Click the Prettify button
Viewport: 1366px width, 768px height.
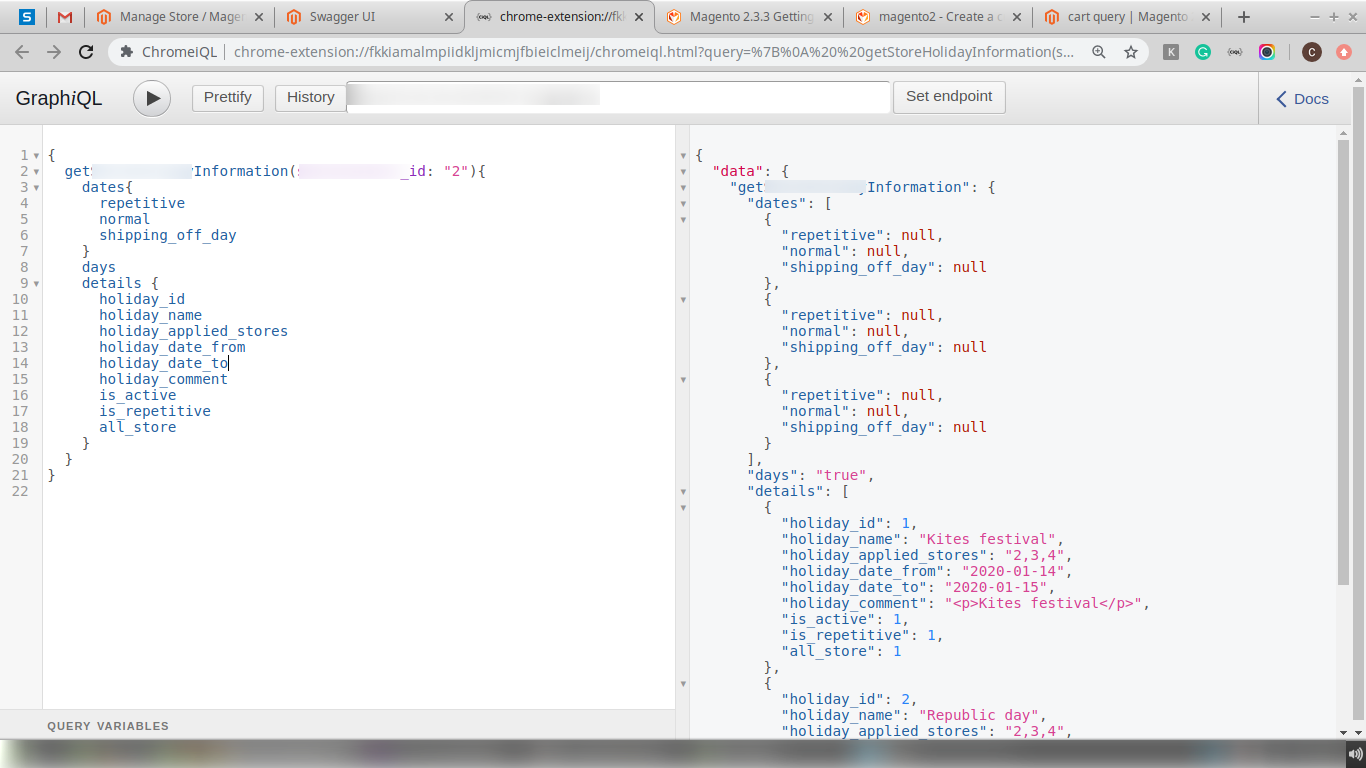tap(228, 97)
